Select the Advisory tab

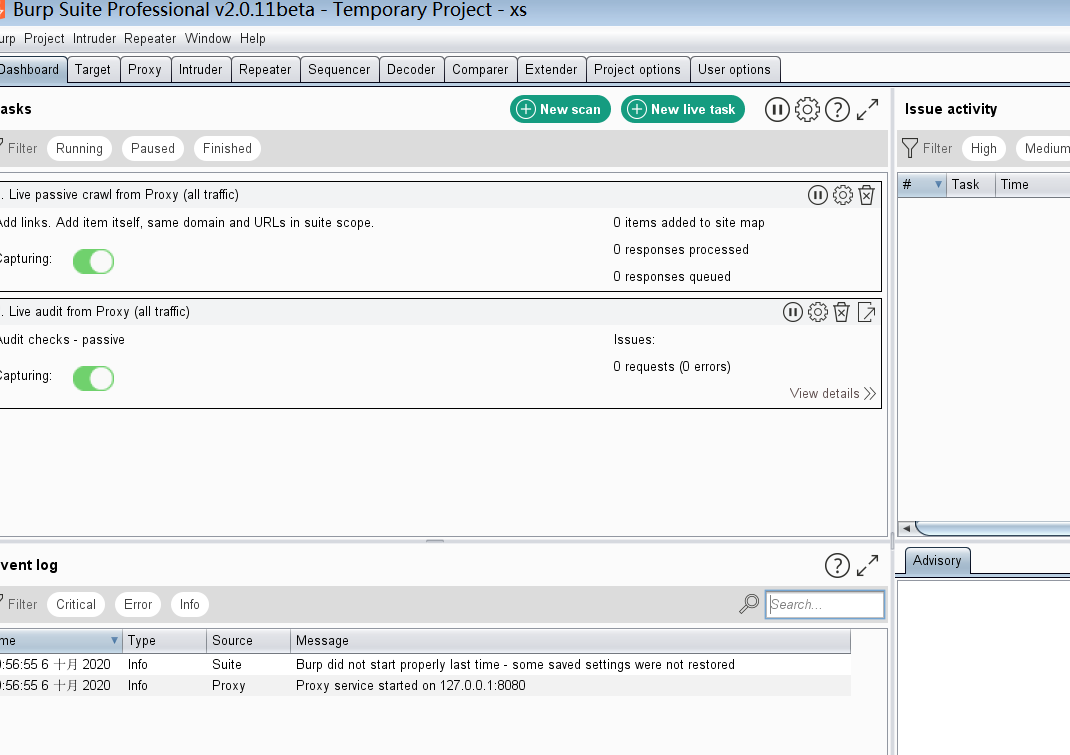click(x=937, y=560)
